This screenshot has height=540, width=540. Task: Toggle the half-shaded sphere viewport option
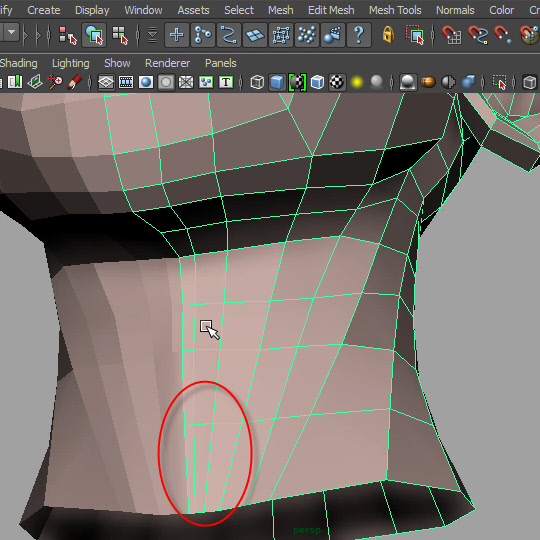point(448,82)
